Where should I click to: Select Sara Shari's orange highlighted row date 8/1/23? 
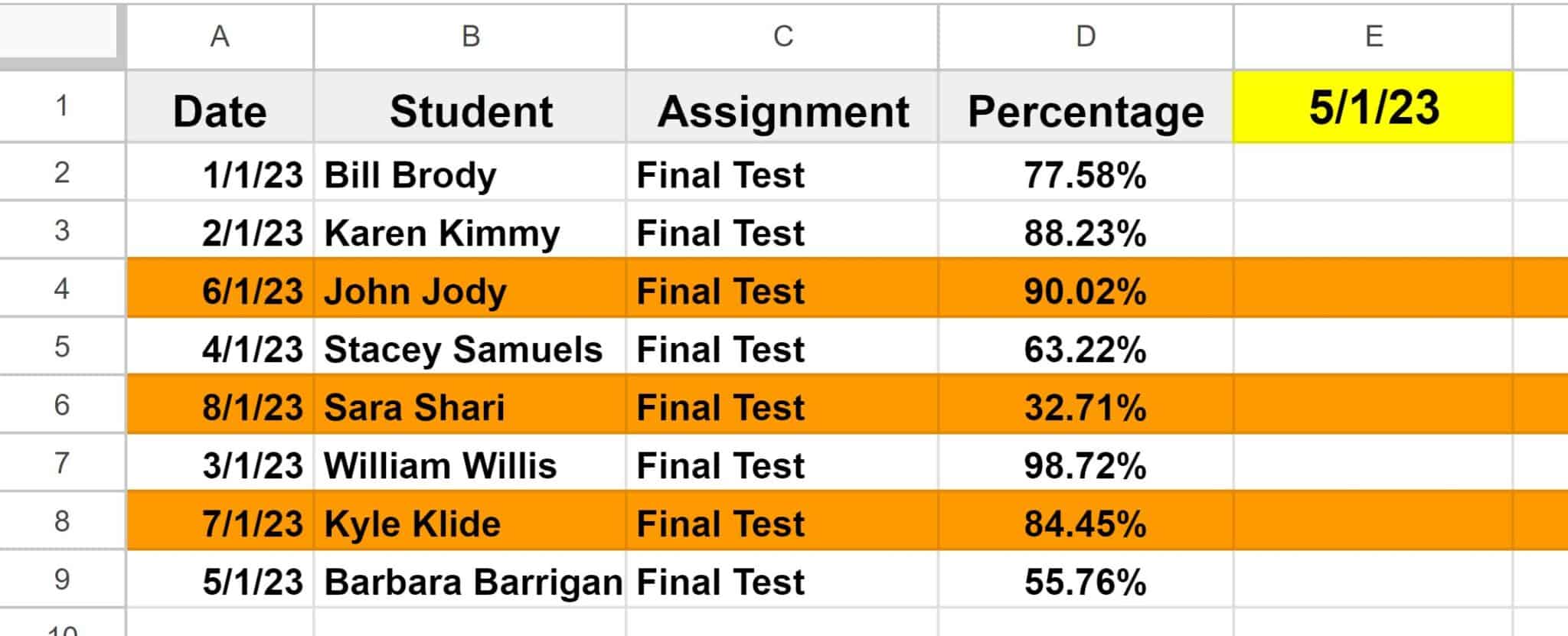point(220,406)
